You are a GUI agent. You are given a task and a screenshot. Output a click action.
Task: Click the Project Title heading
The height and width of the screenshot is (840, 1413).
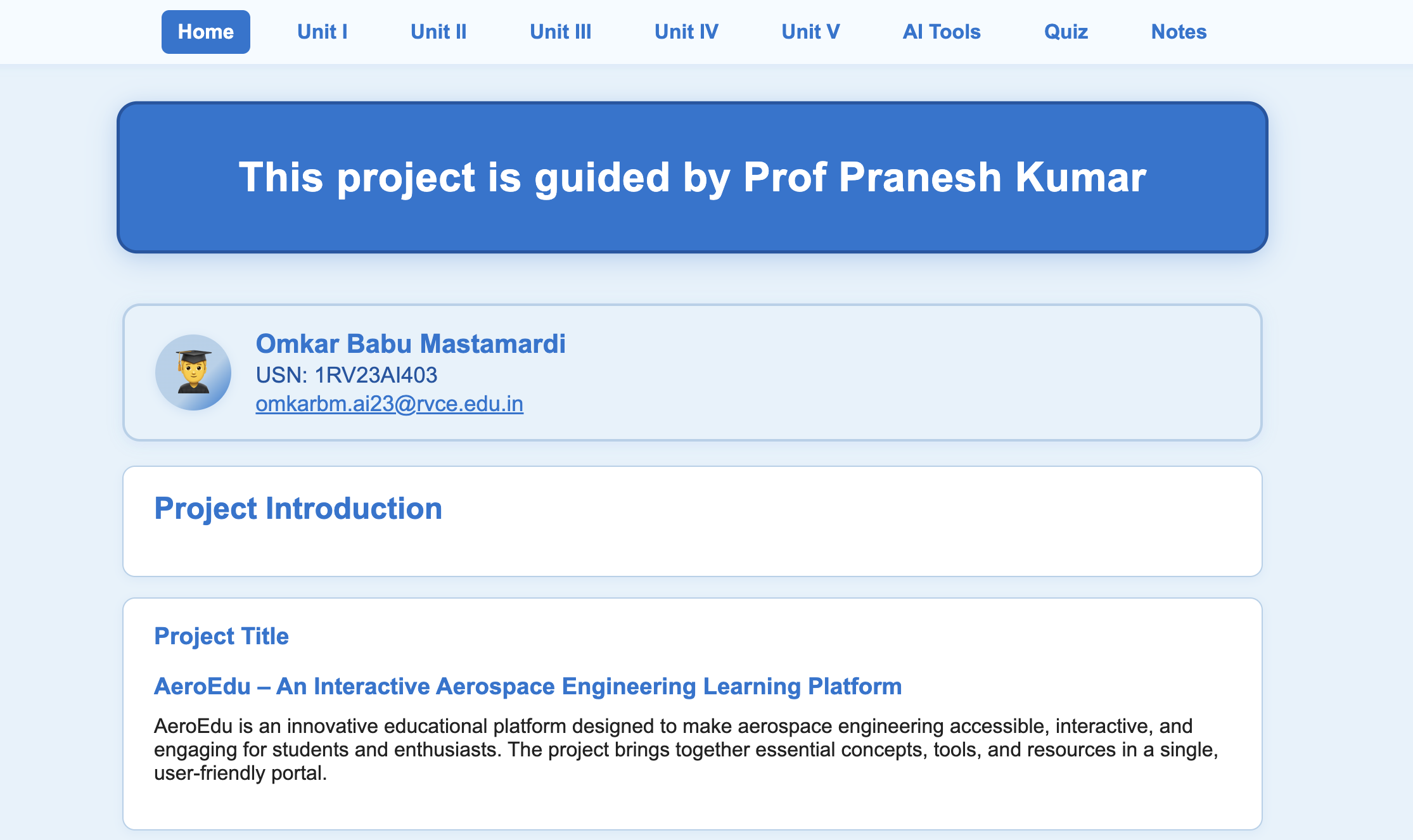[221, 636]
